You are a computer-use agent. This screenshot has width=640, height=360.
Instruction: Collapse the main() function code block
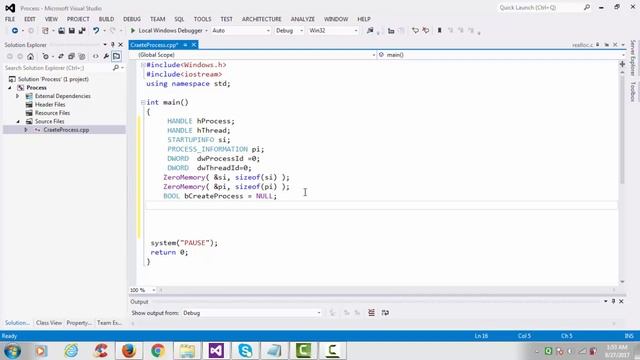143,102
